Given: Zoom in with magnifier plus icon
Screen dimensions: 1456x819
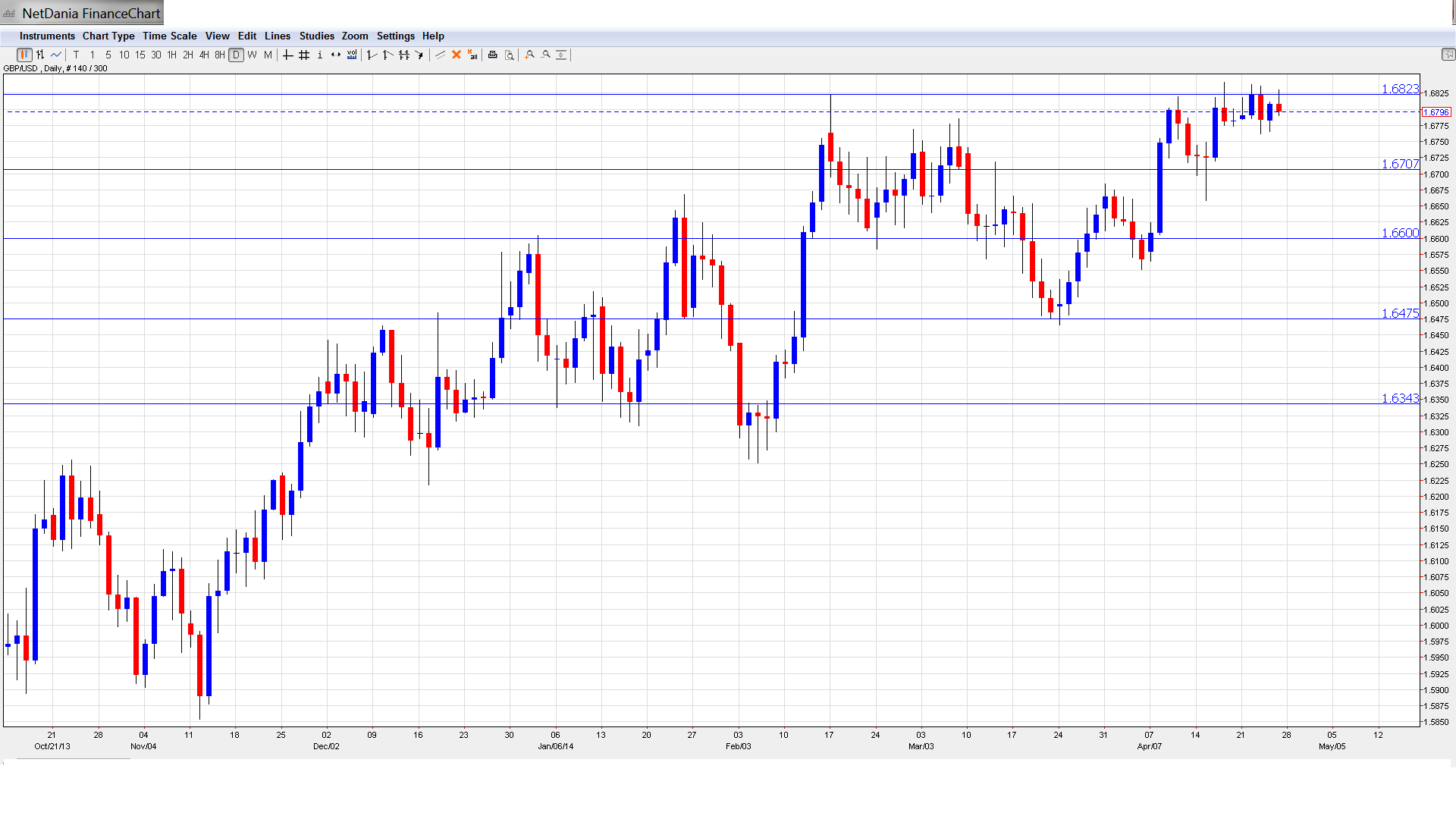Looking at the screenshot, I should (530, 55).
